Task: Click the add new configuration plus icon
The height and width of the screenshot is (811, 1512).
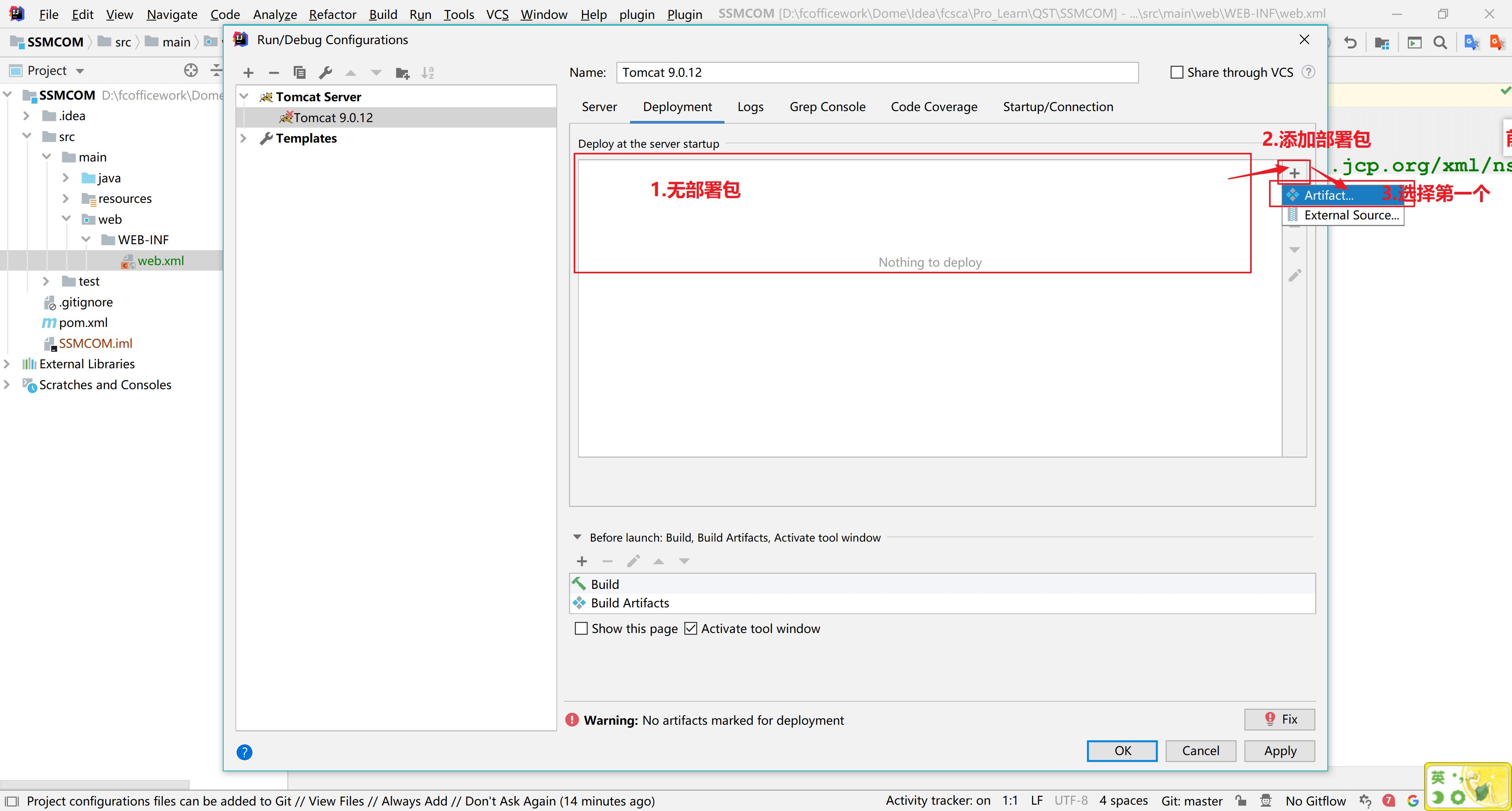Action: tap(248, 73)
